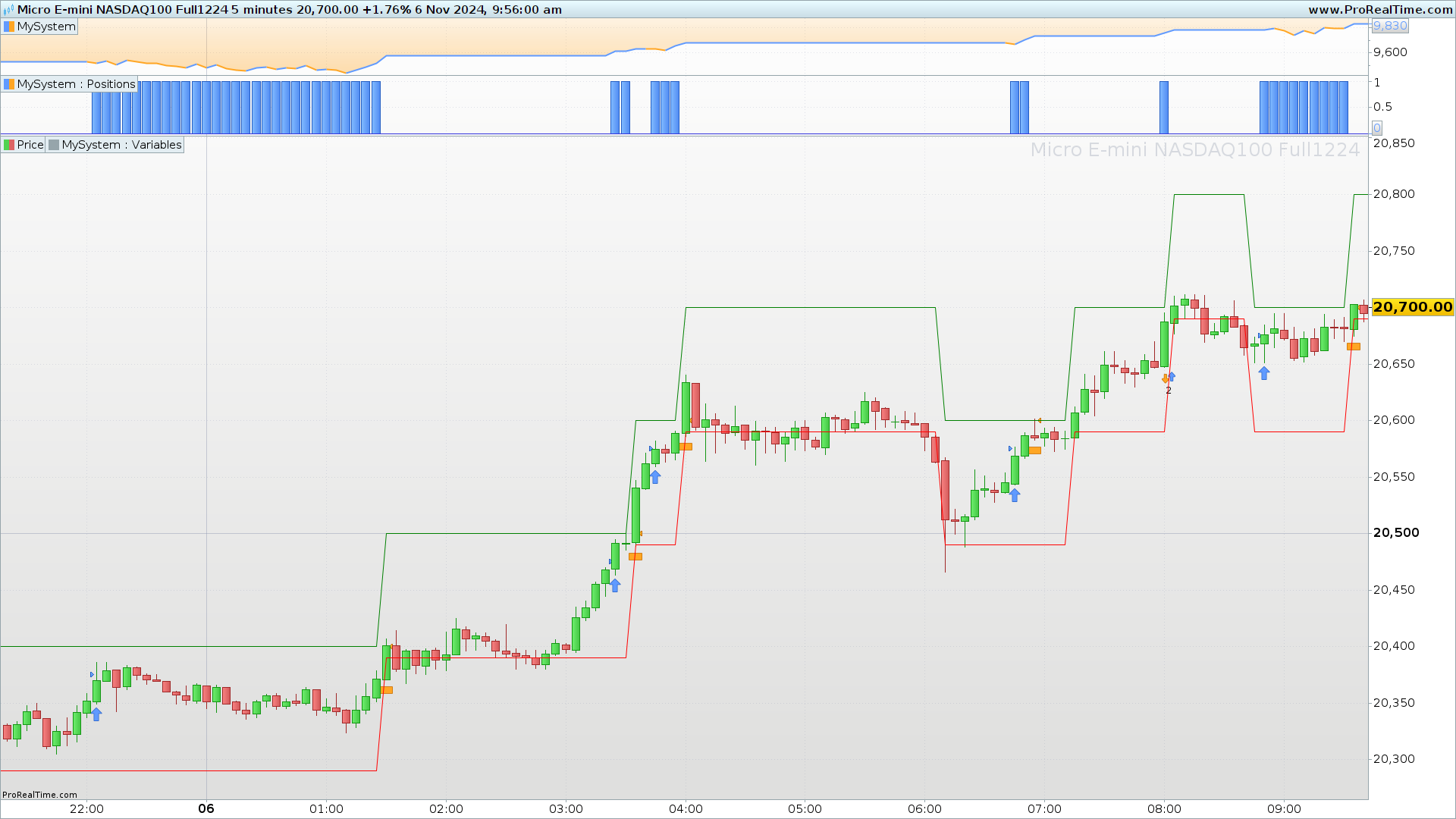Image resolution: width=1456 pixels, height=819 pixels.
Task: Click the blue buy arrow before 09:00
Action: pos(1263,373)
